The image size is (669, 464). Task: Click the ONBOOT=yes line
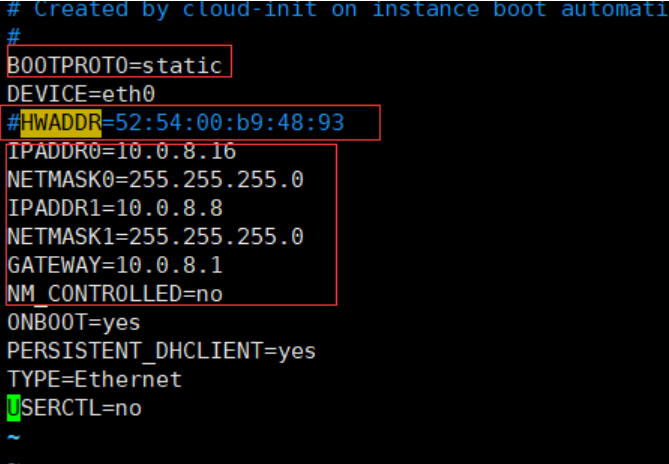74,323
